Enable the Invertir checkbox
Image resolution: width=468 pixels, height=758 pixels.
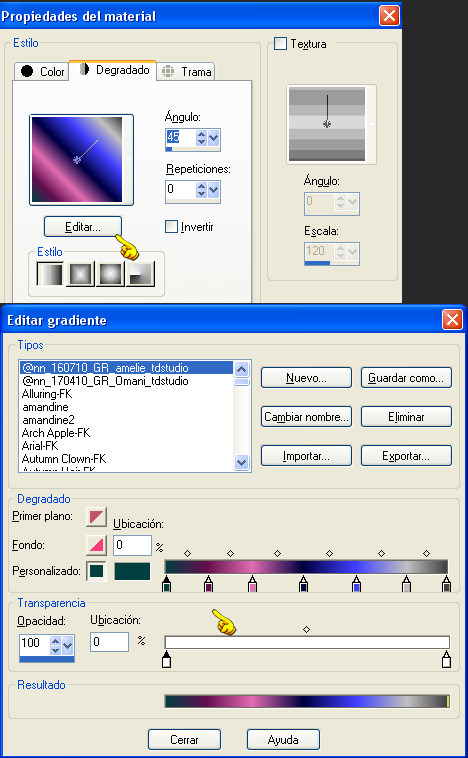(x=171, y=227)
